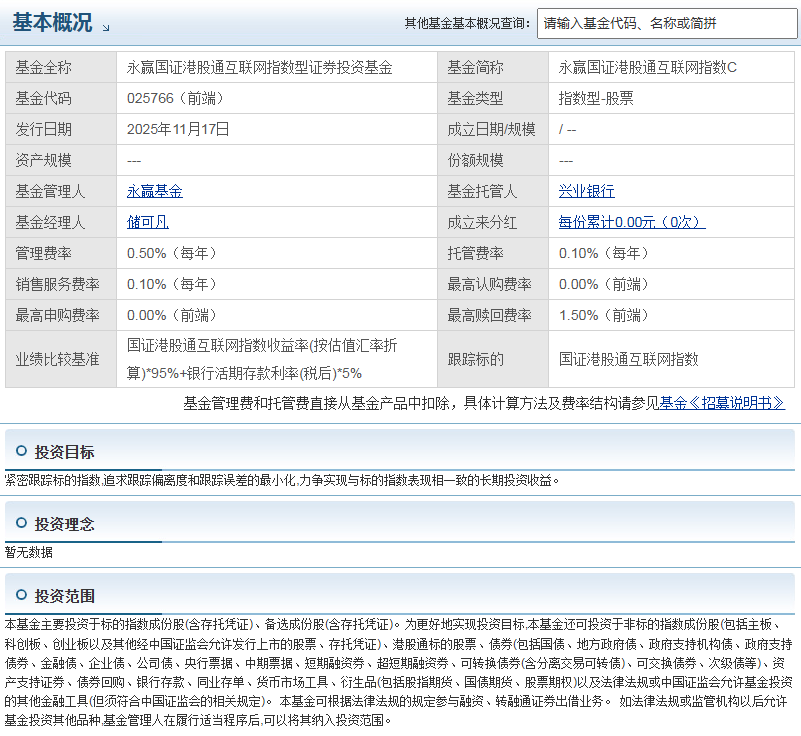The height and width of the screenshot is (736, 801).
Task: Select short name 永赢国证港股通互联网指数C
Action: 648,67
